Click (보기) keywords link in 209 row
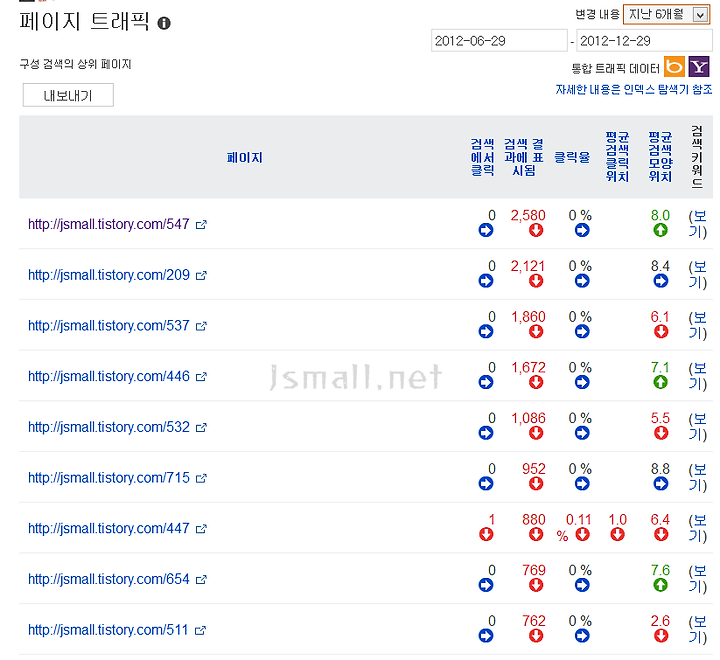This screenshot has width=720, height=660. (x=698, y=275)
